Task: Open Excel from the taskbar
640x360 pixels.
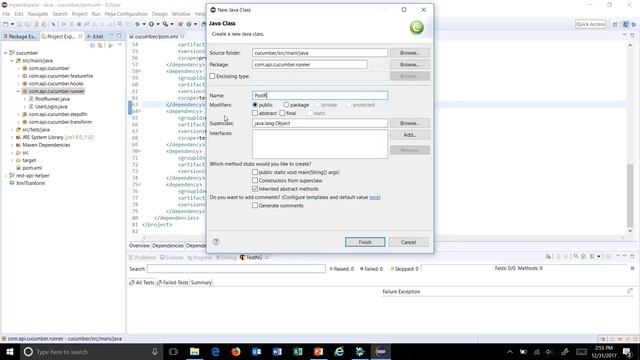Action: coord(298,351)
